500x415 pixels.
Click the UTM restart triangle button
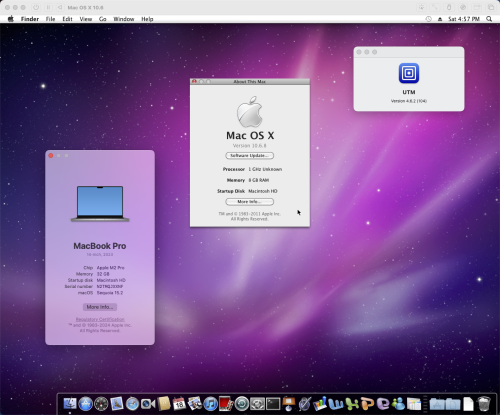[x=60, y=7]
